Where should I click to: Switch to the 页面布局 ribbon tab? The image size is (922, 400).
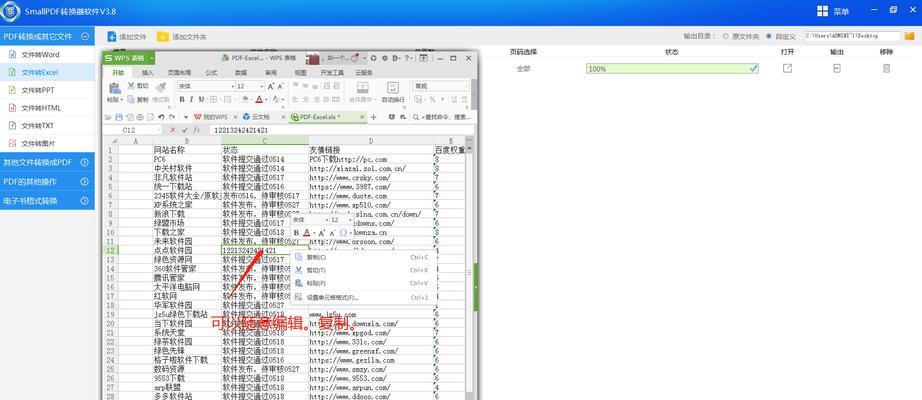pyautogui.click(x=179, y=73)
